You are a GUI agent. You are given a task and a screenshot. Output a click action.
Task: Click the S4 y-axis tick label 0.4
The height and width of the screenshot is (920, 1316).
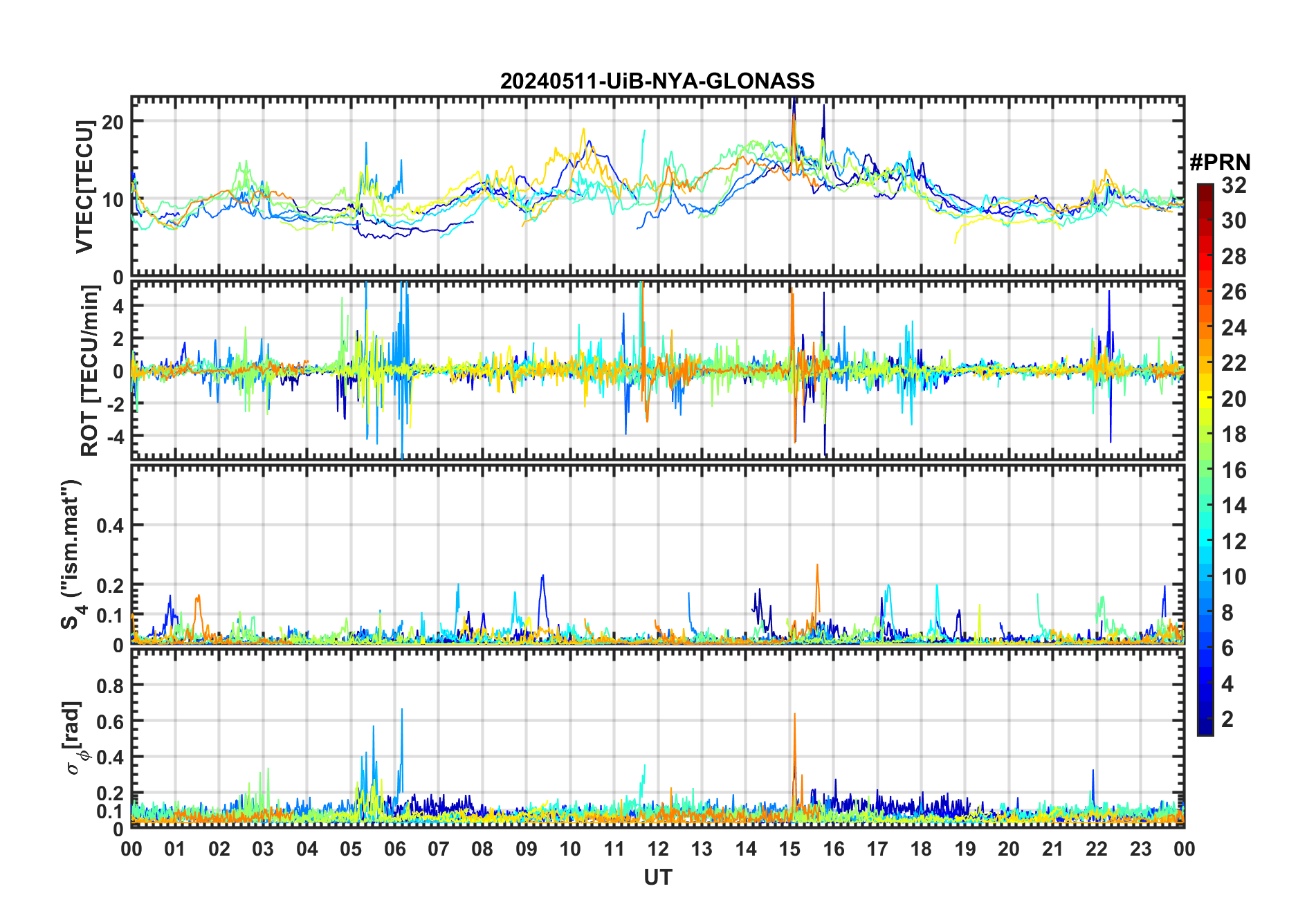point(109,526)
